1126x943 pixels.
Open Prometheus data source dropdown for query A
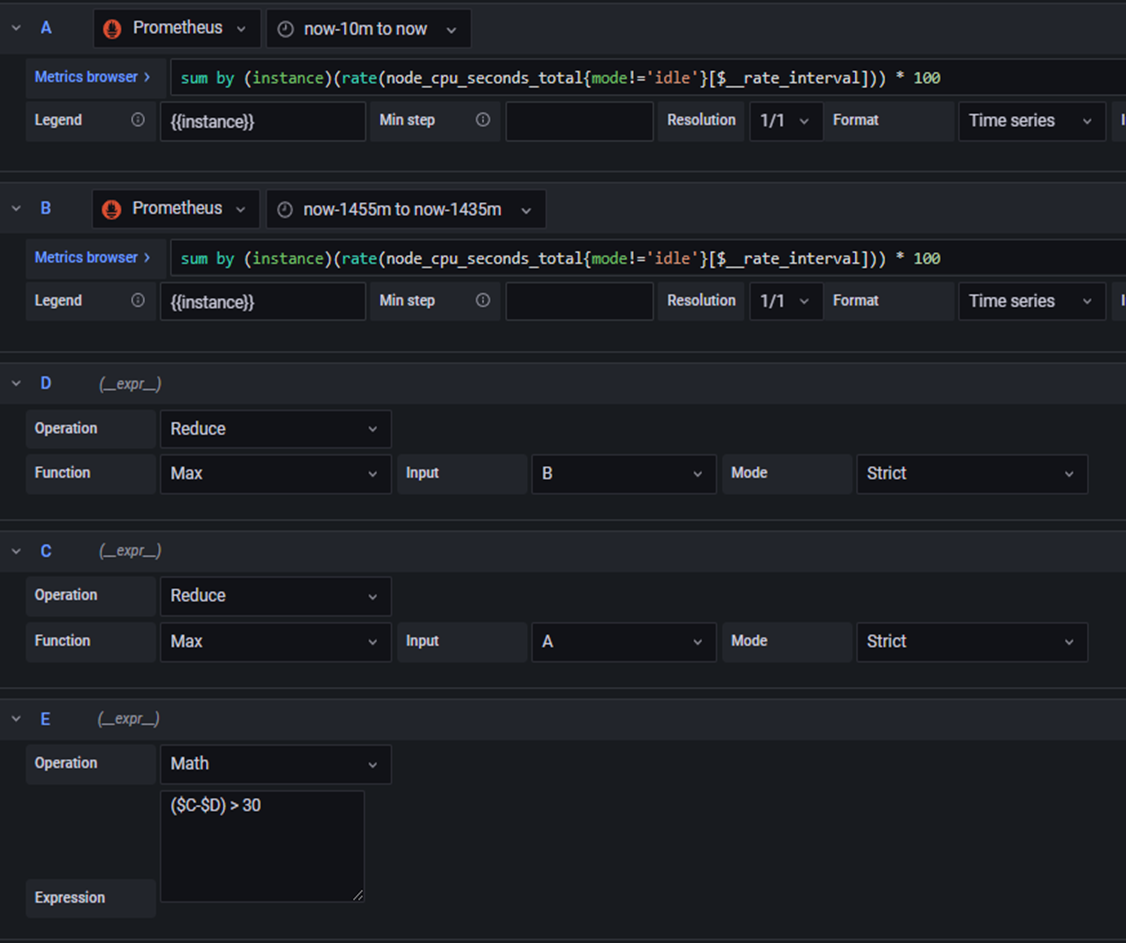click(177, 29)
